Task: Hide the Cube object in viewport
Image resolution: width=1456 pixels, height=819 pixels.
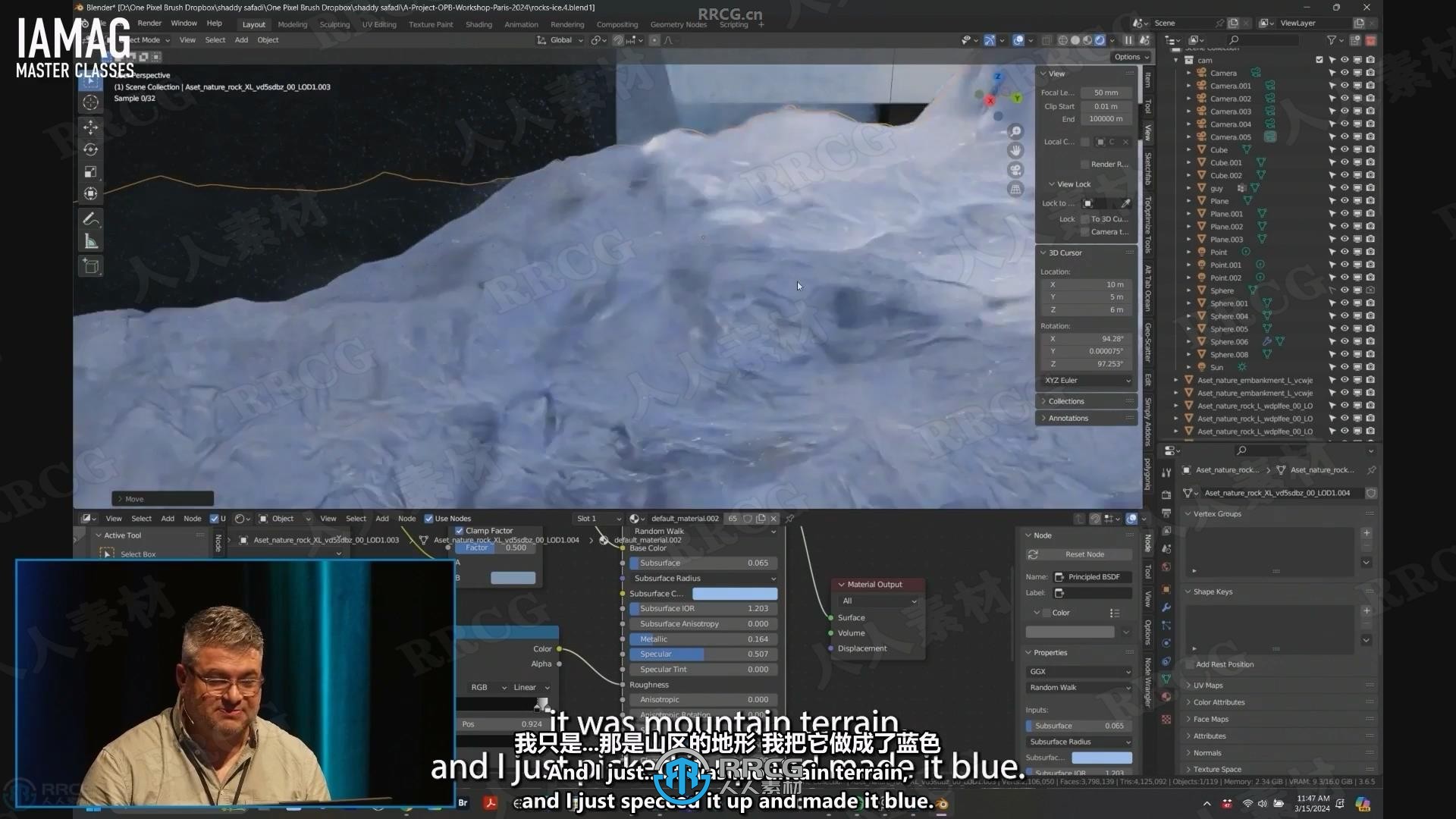Action: point(1345,149)
